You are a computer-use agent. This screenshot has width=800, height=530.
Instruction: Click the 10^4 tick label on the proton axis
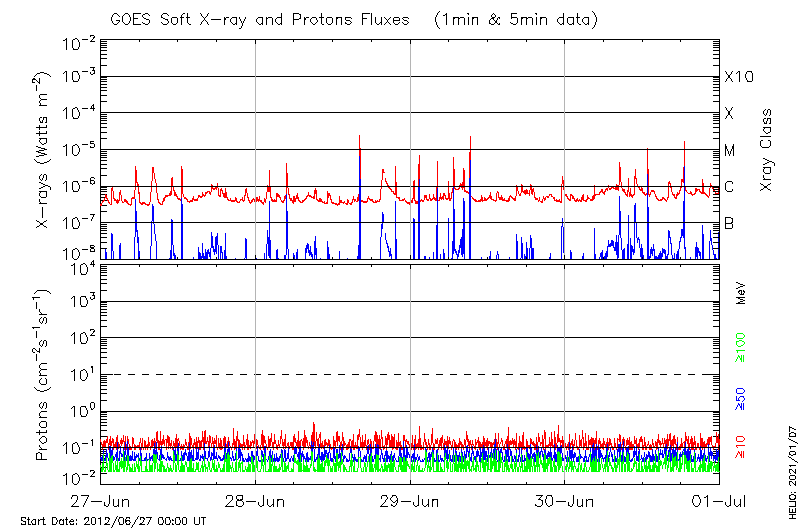tap(81, 266)
